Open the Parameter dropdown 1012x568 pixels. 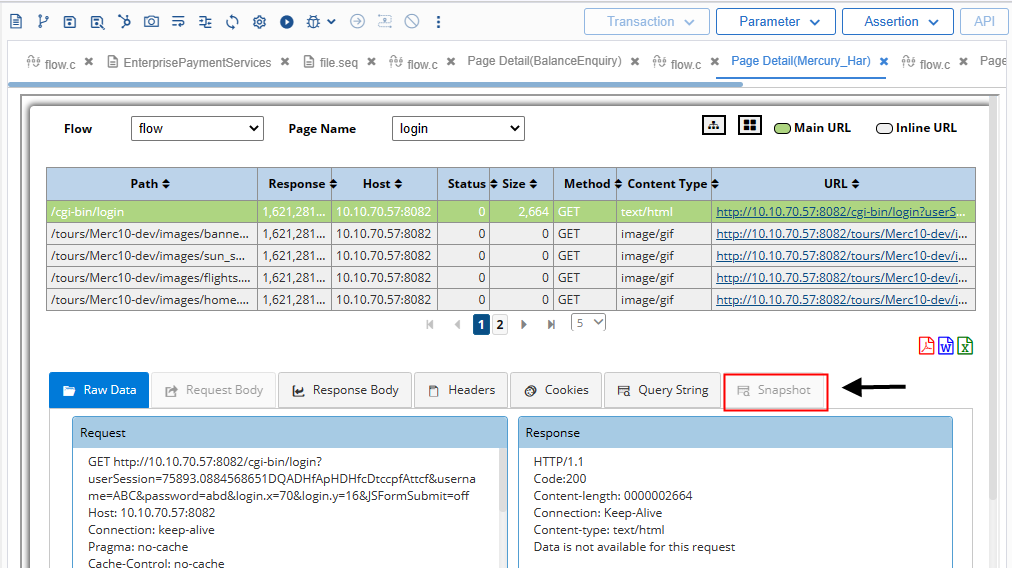(776, 21)
